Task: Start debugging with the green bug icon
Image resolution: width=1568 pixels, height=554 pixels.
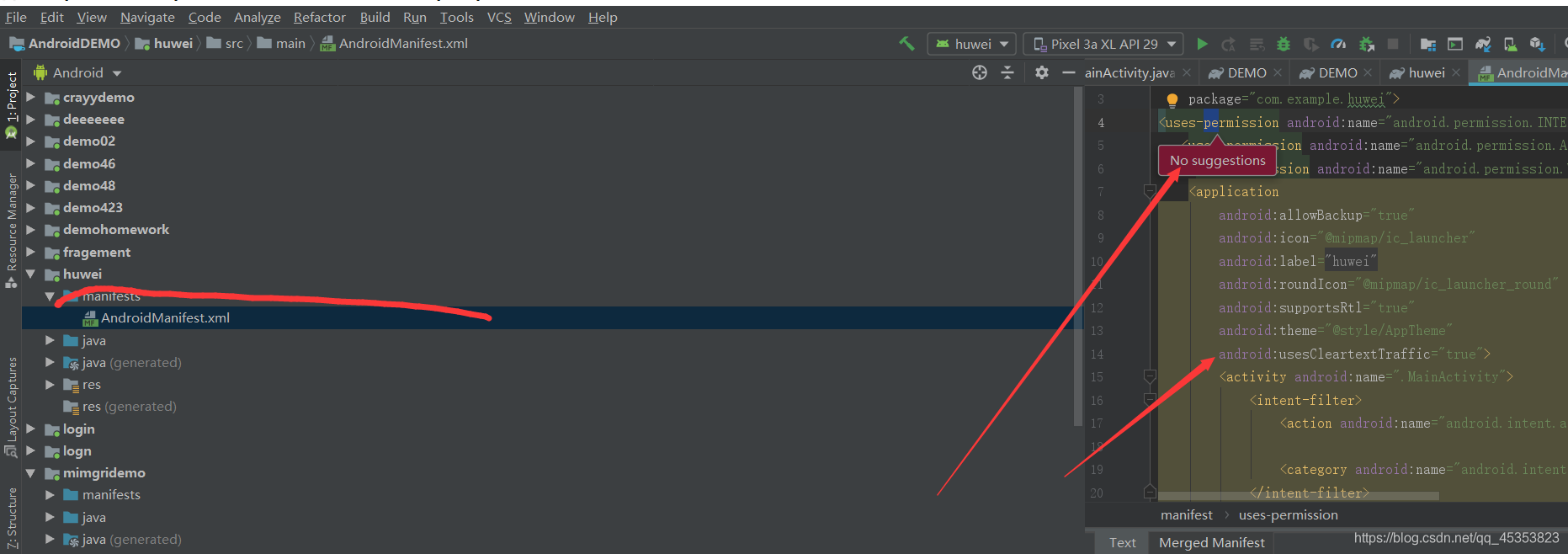Action: click(1284, 44)
